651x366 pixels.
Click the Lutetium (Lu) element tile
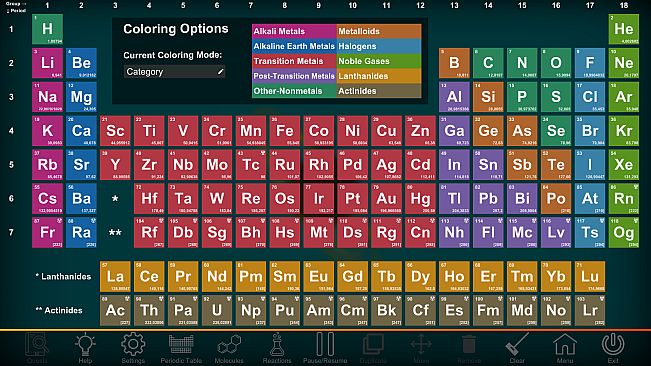pyautogui.click(x=590, y=276)
